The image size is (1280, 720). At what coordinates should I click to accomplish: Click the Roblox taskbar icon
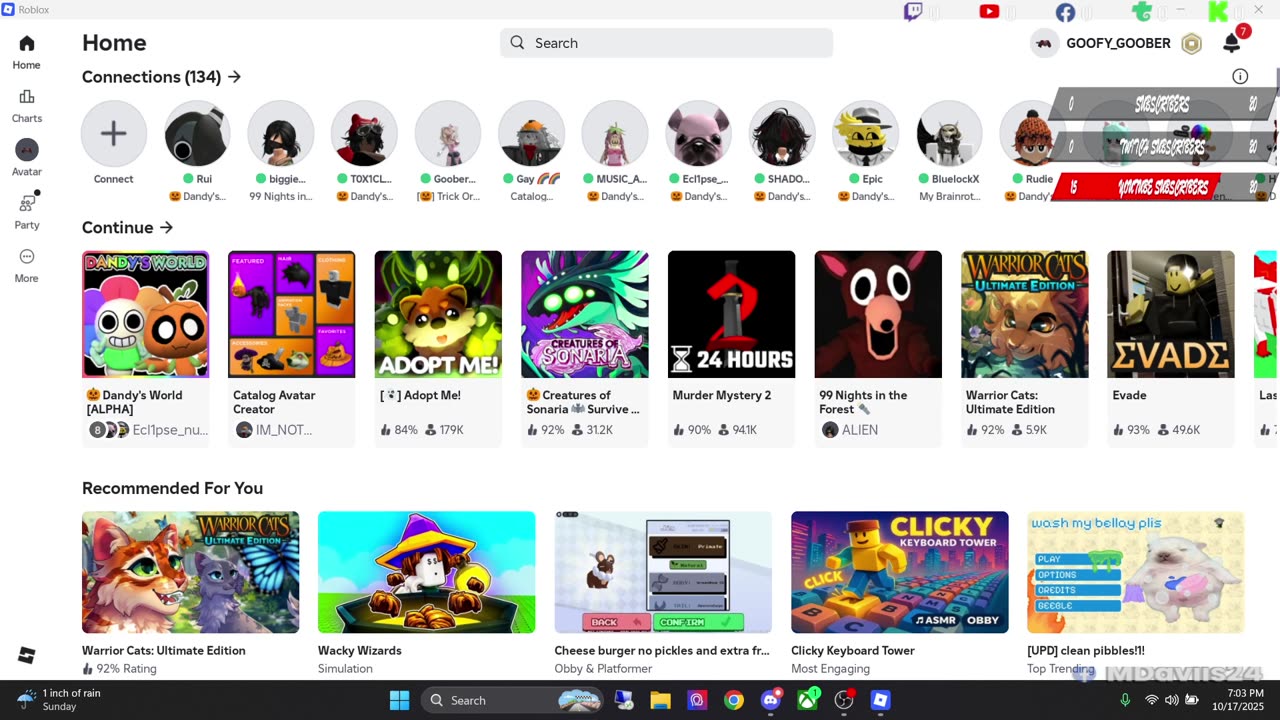tap(881, 700)
